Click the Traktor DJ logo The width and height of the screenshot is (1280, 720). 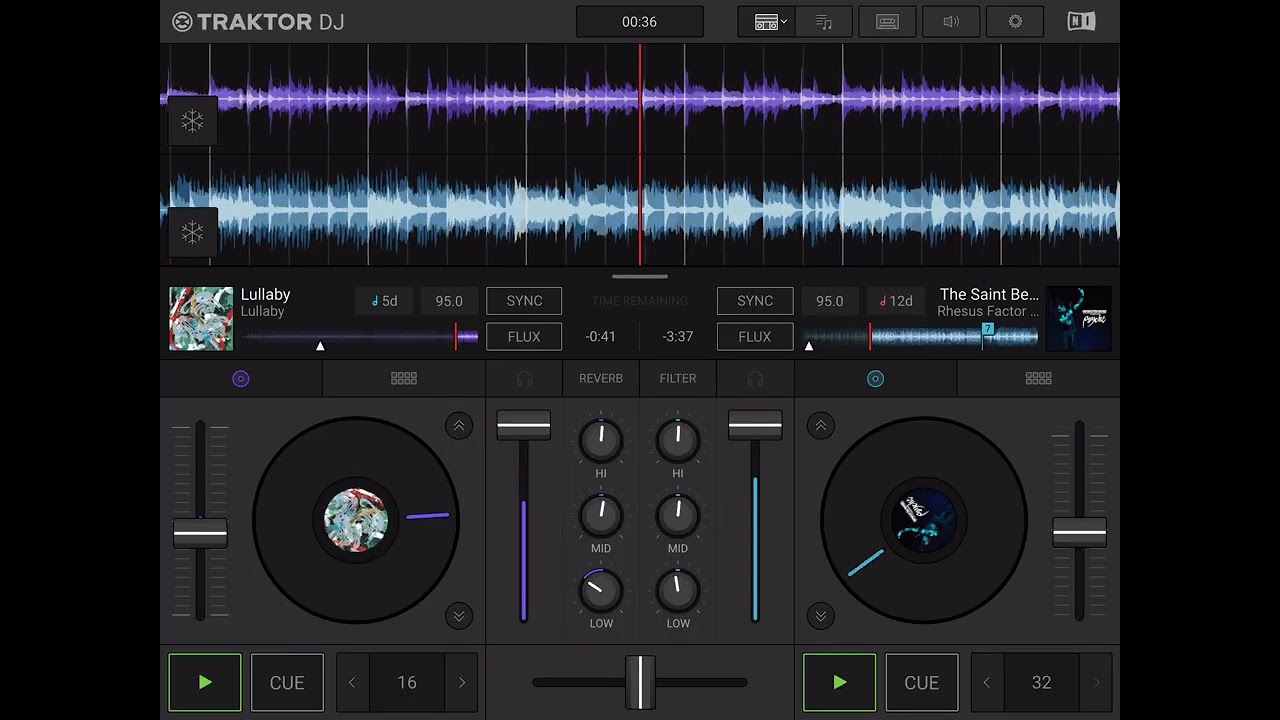[x=258, y=22]
